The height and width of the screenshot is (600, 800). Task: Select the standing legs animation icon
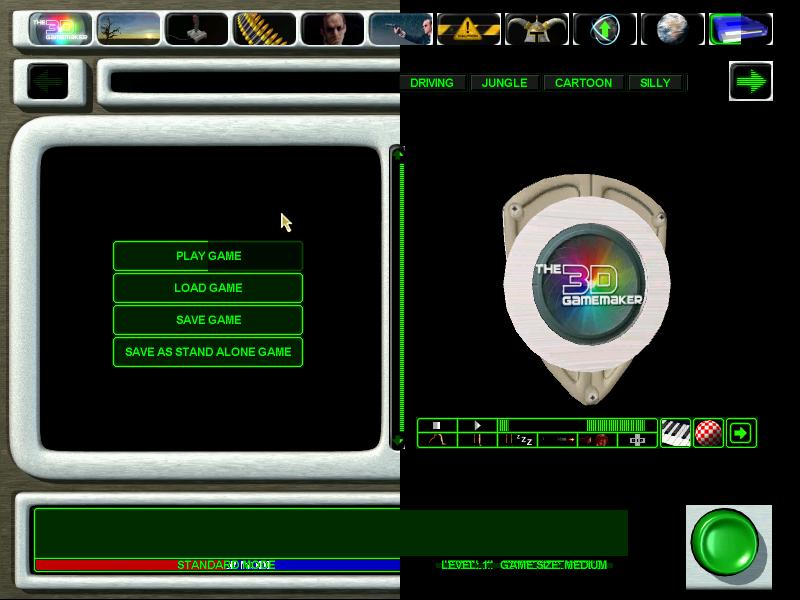478,440
